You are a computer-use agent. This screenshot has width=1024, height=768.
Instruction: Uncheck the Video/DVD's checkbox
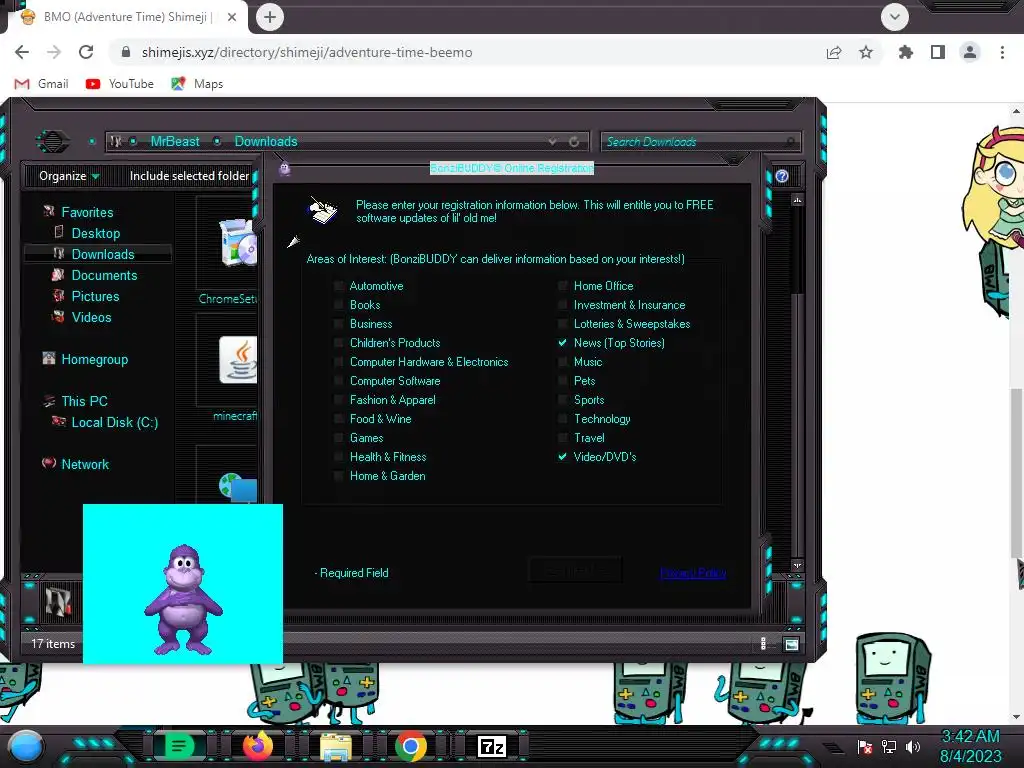pyautogui.click(x=562, y=456)
